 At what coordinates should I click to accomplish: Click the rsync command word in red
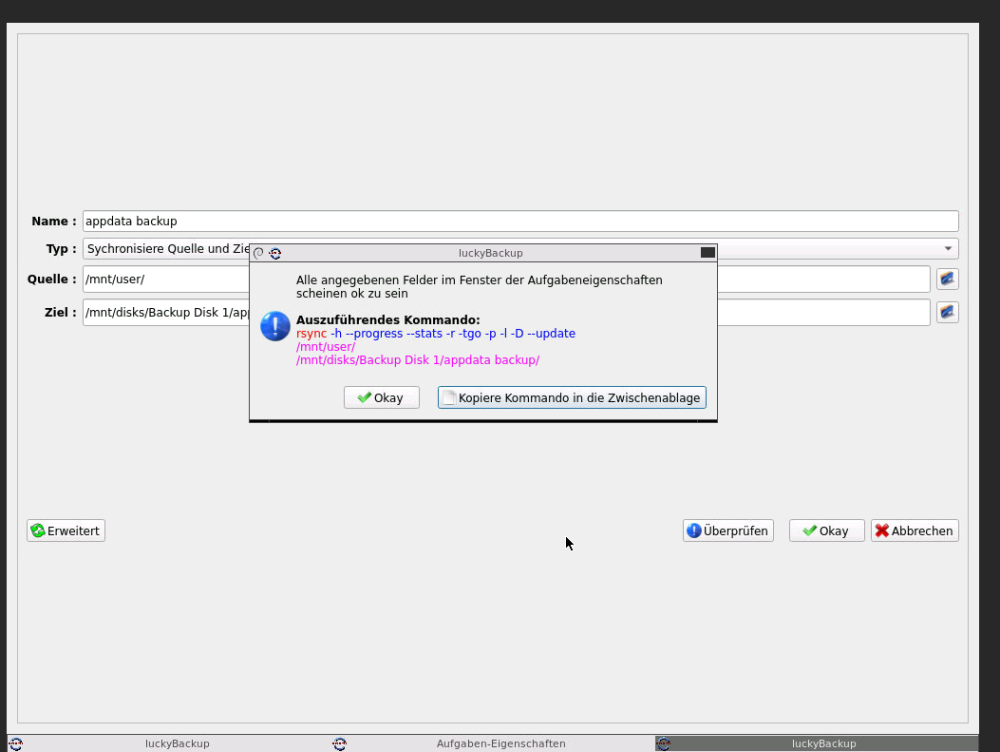point(311,334)
